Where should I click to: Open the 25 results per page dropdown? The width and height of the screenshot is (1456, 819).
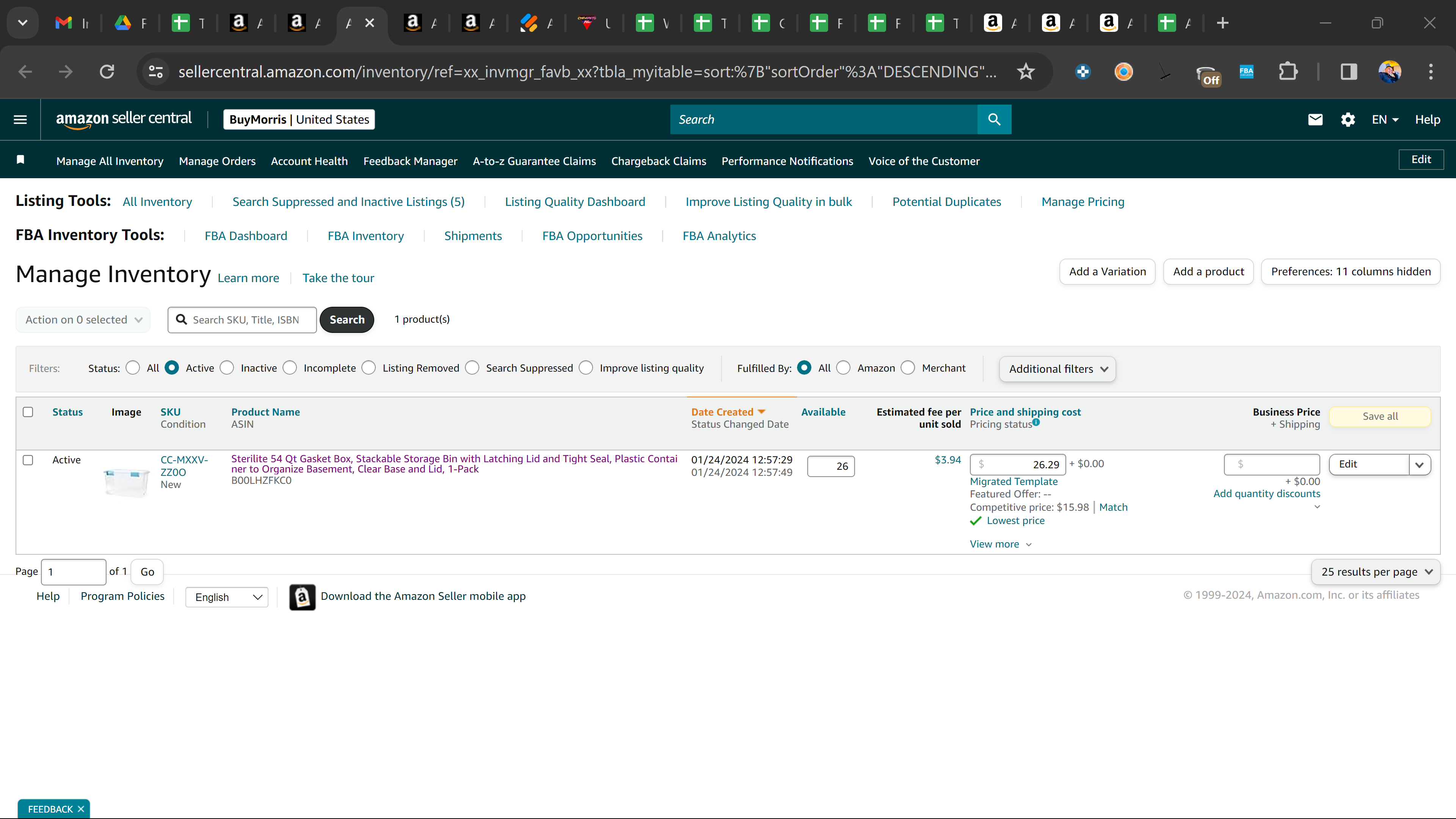(x=1376, y=572)
